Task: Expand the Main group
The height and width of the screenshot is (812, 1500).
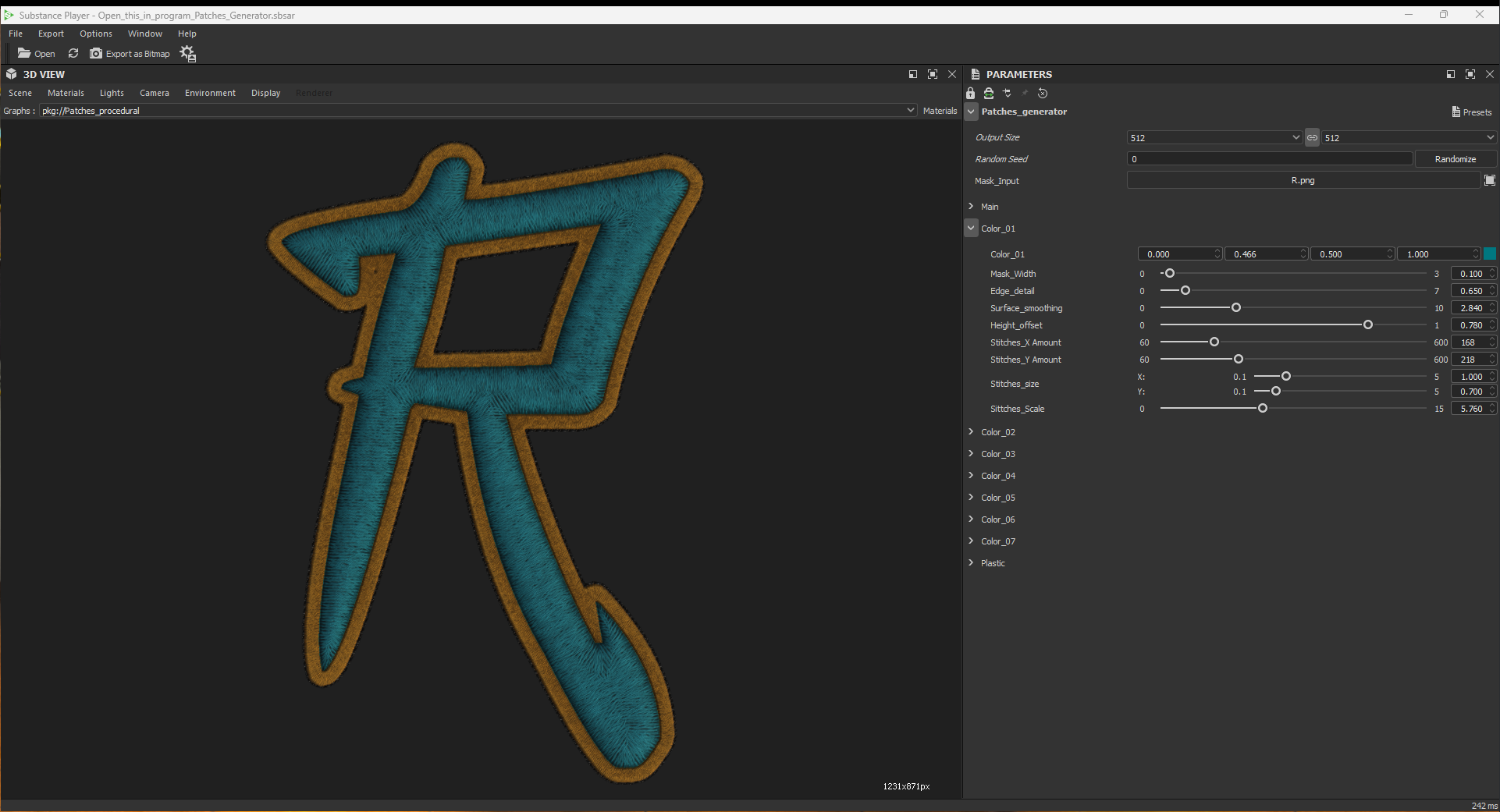Action: 971,206
